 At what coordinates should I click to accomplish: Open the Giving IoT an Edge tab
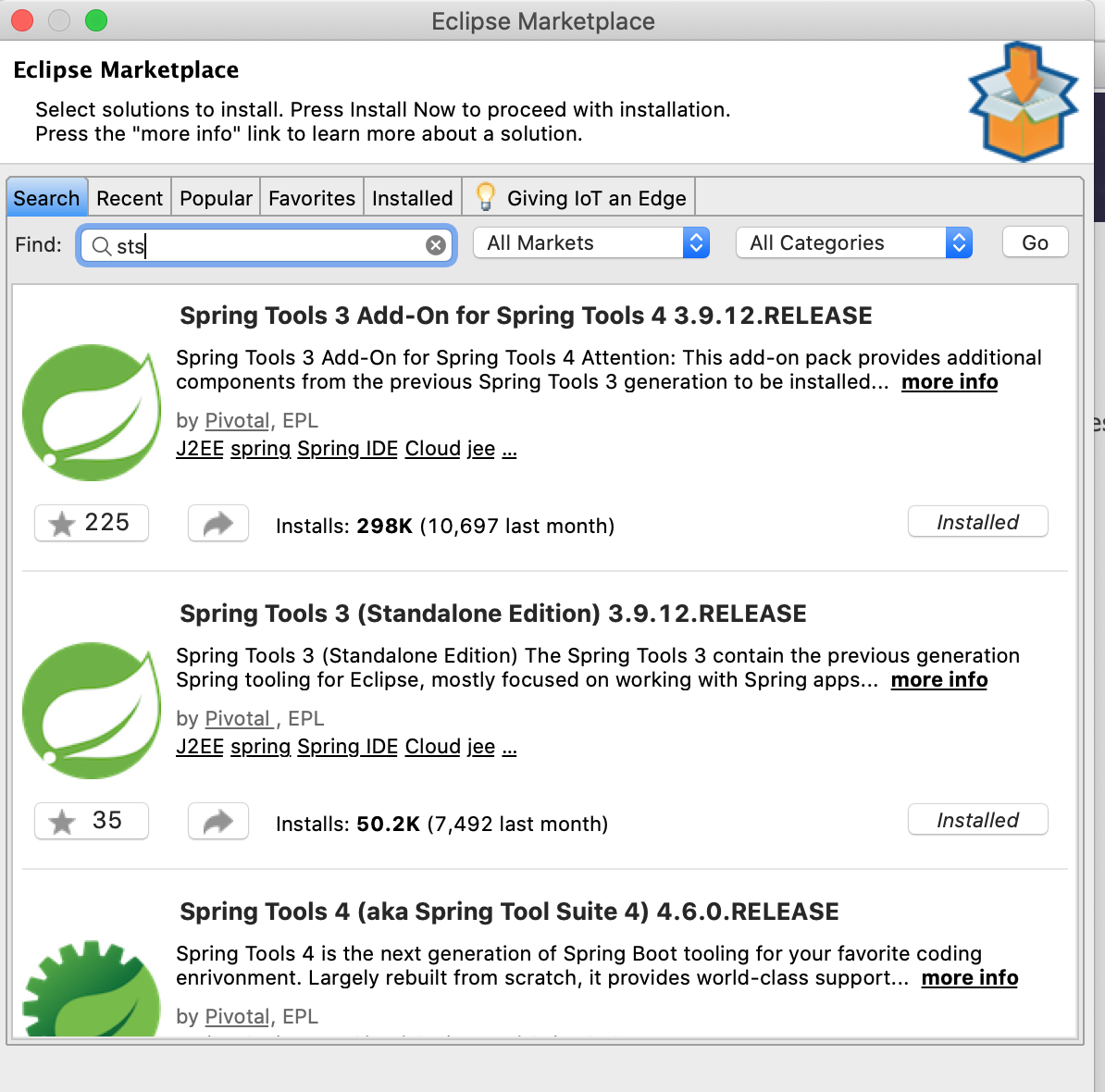[x=579, y=198]
